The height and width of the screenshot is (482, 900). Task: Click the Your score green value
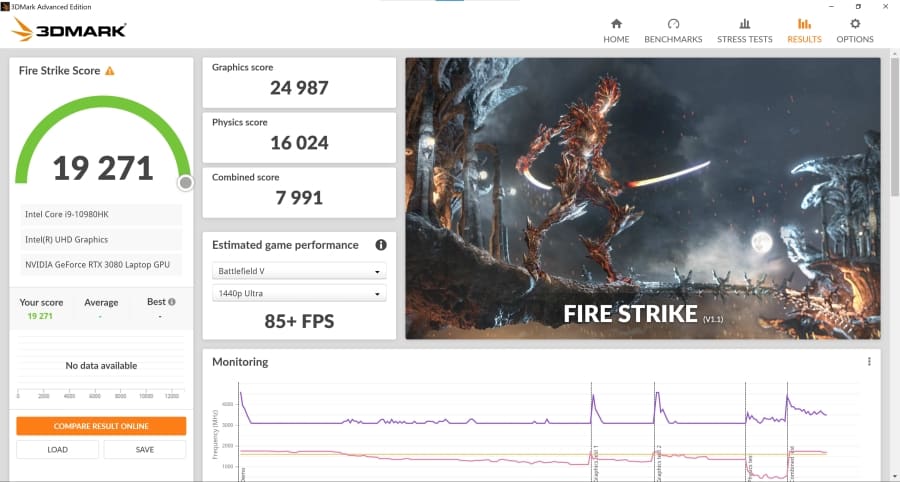click(x=40, y=316)
